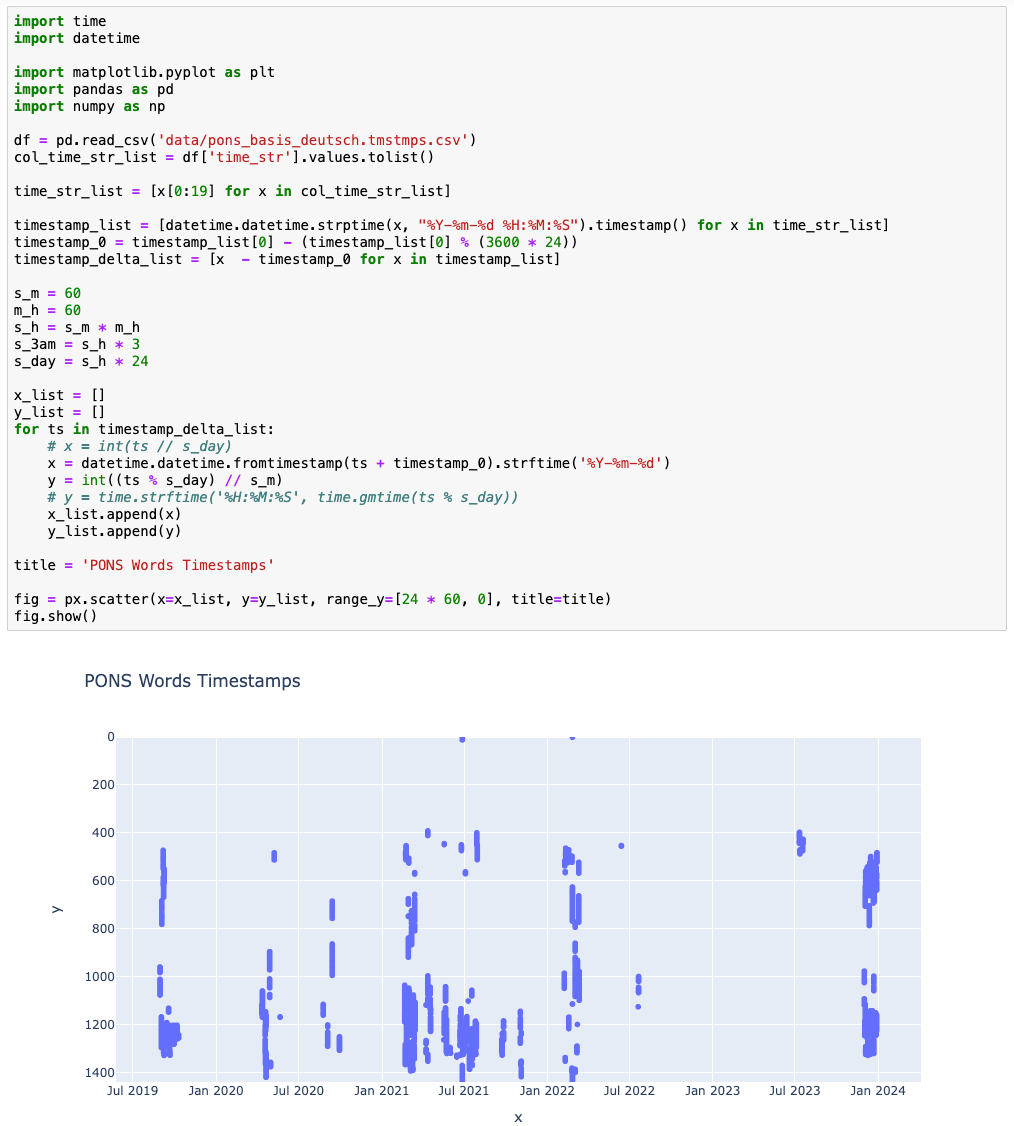Click the 'Jul 2021' x-axis tick label
This screenshot has width=1014, height=1126.
(x=463, y=1090)
